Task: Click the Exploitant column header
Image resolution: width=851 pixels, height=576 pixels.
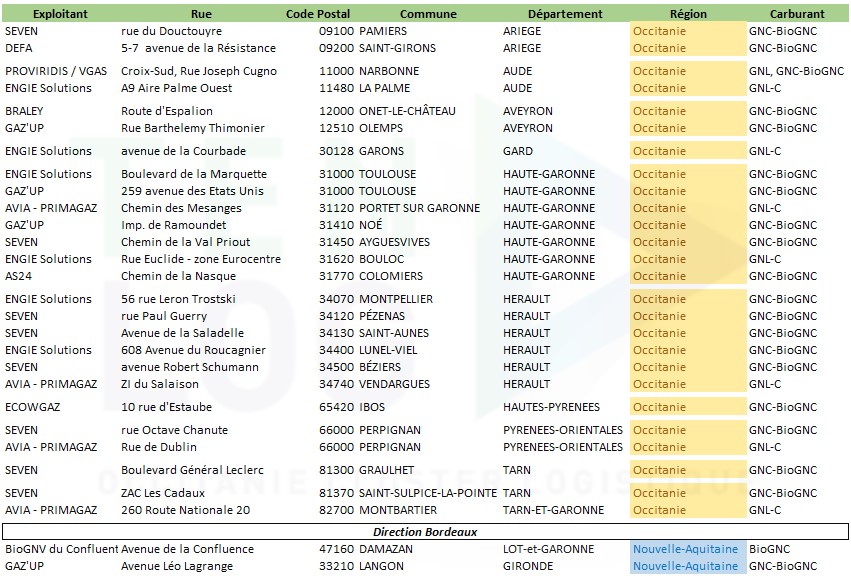Action: pos(60,14)
